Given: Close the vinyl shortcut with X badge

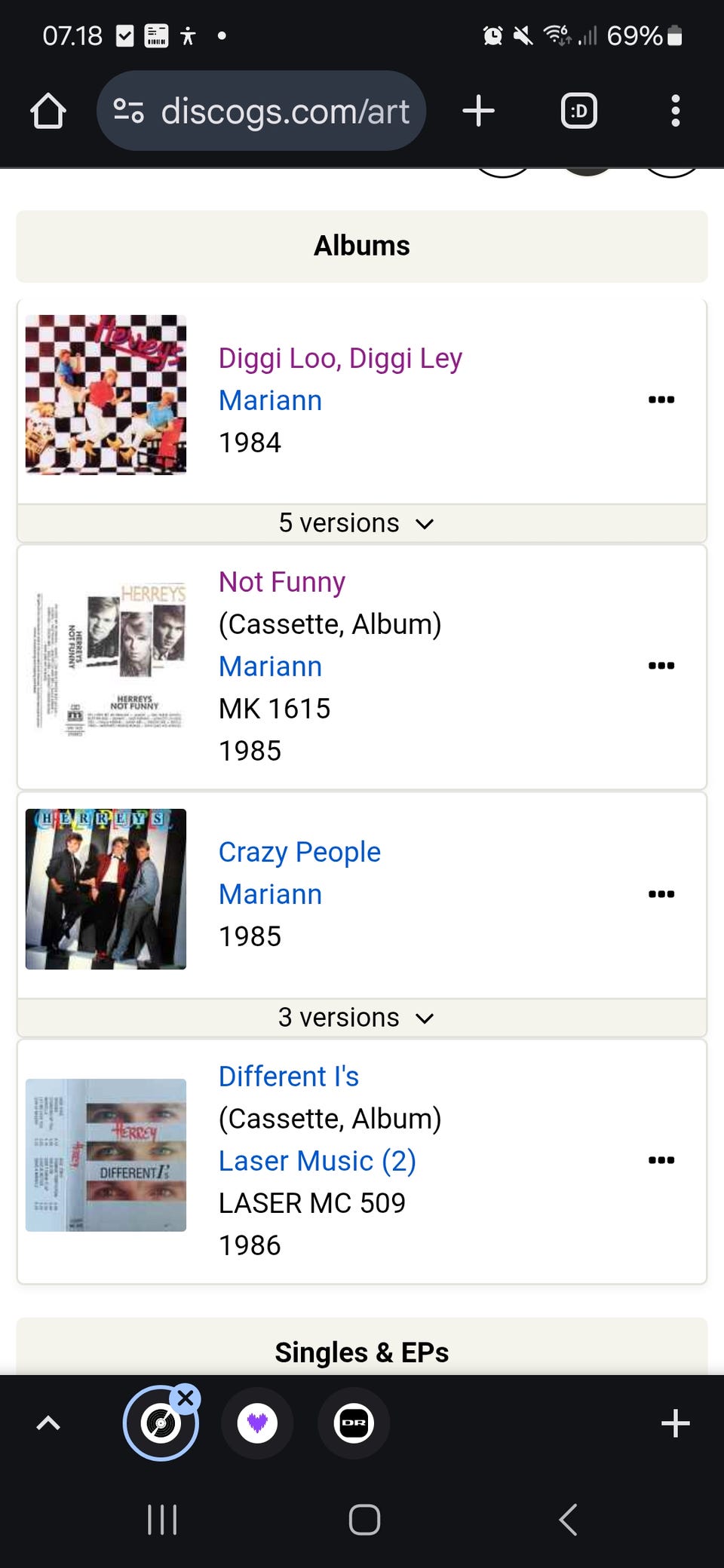Looking at the screenshot, I should 186,1399.
